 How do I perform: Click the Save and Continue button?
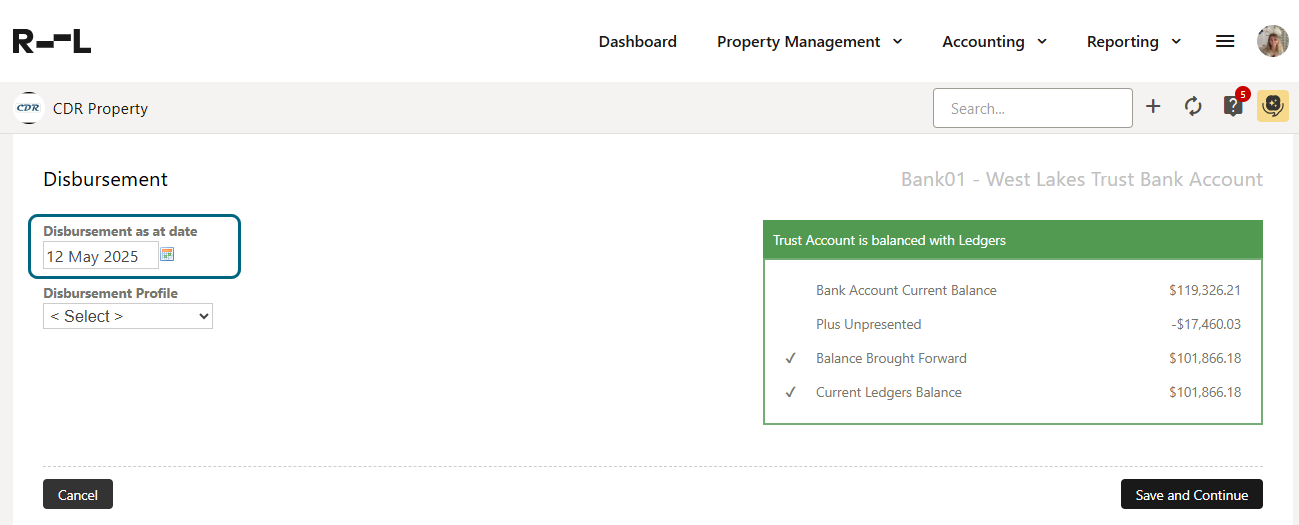[1192, 494]
